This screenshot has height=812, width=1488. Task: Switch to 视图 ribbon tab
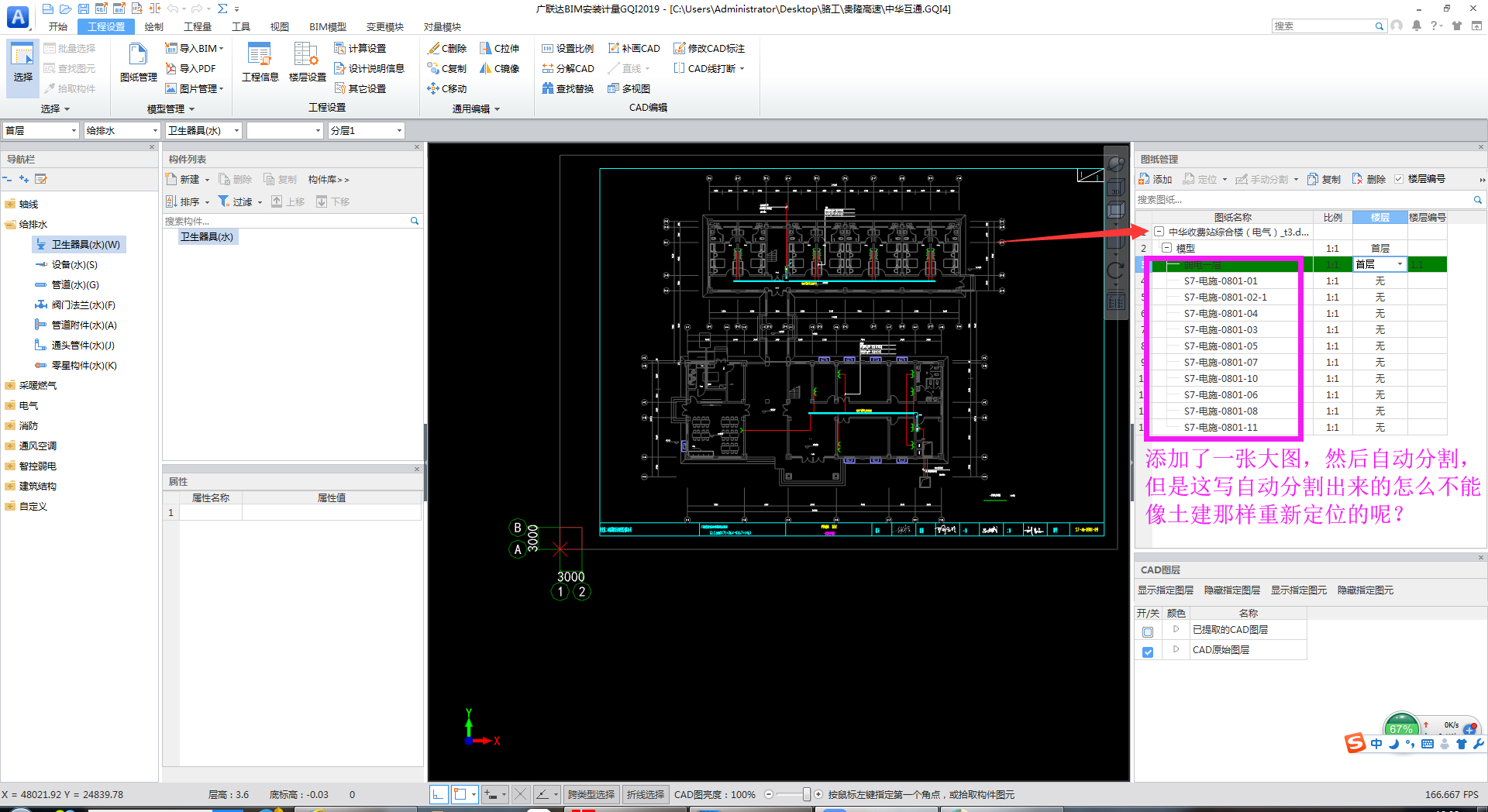[x=279, y=26]
